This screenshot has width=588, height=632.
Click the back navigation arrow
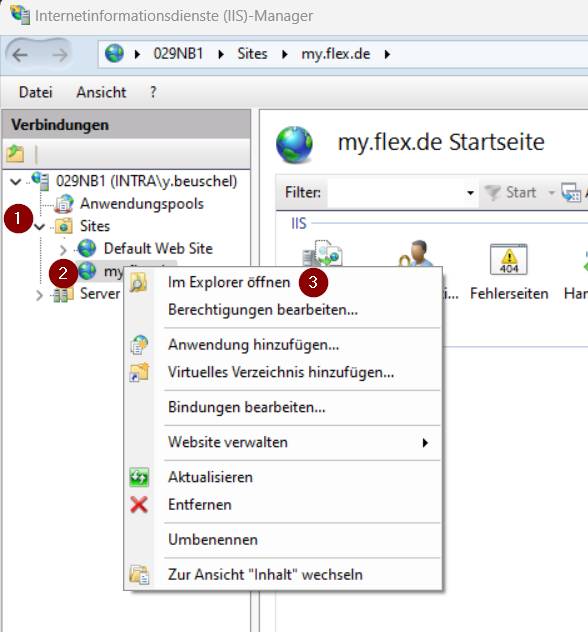point(20,54)
